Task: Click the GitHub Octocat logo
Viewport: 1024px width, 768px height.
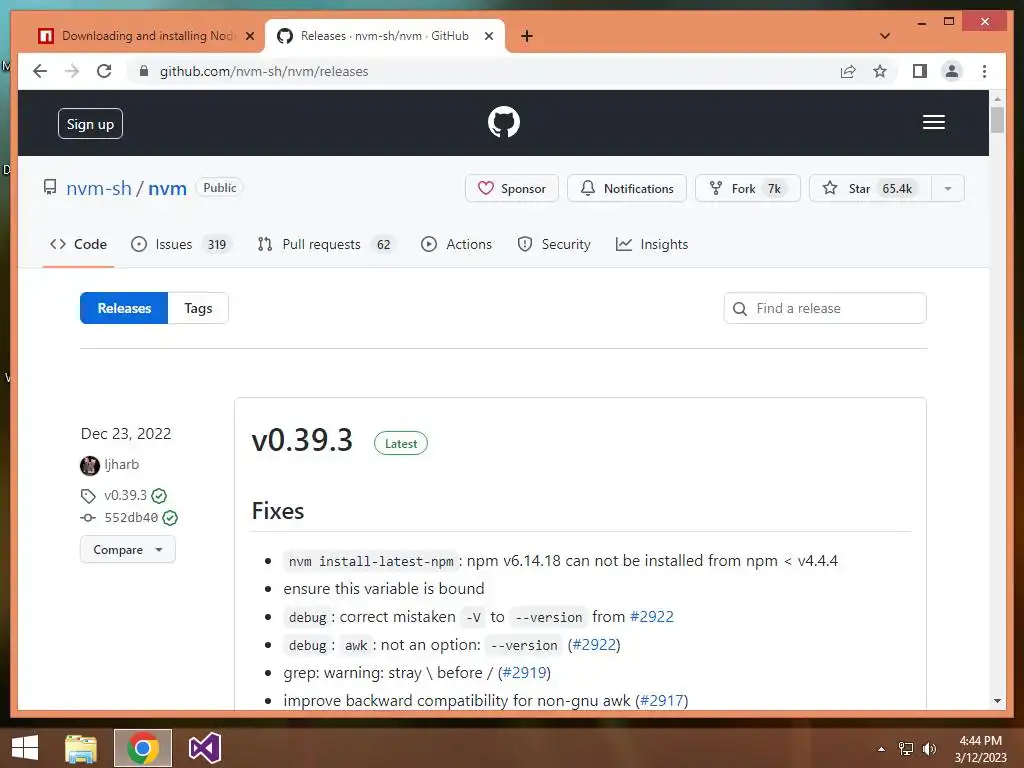Action: pyautogui.click(x=504, y=122)
